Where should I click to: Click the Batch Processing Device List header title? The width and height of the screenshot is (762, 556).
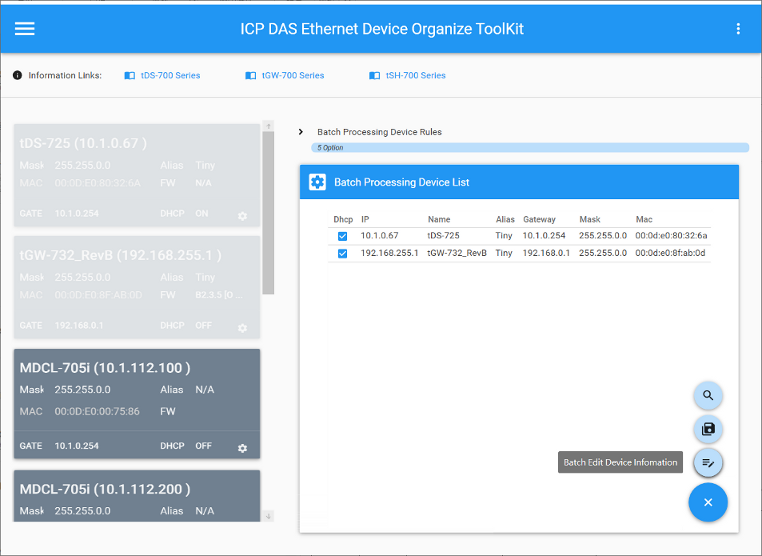[401, 182]
